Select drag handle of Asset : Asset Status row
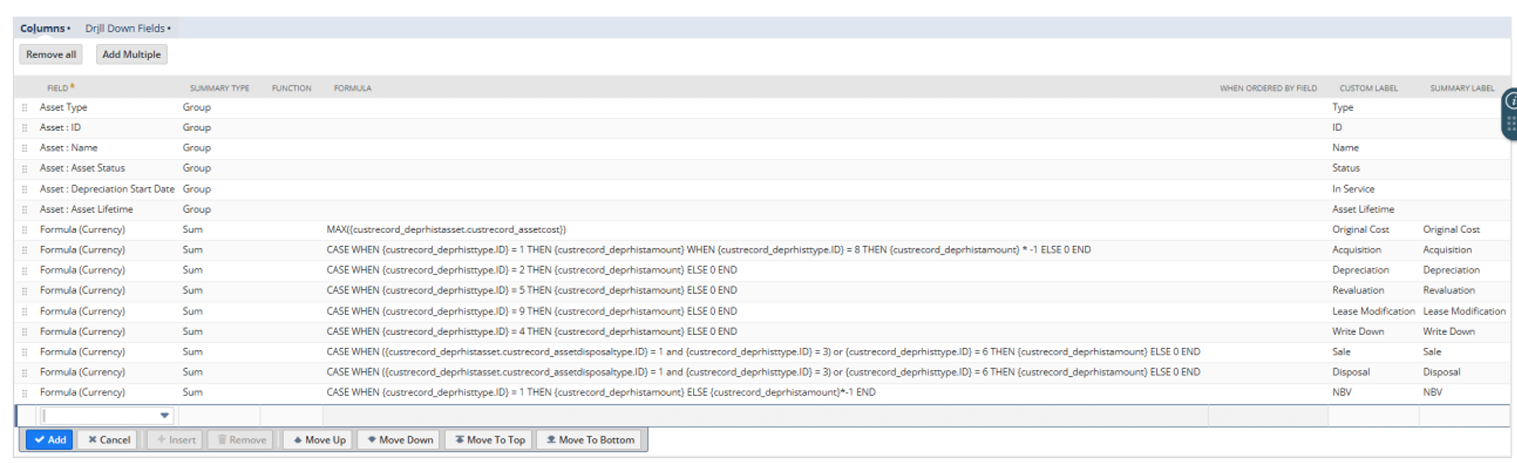This screenshot has height=463, width=1517. click(25, 168)
